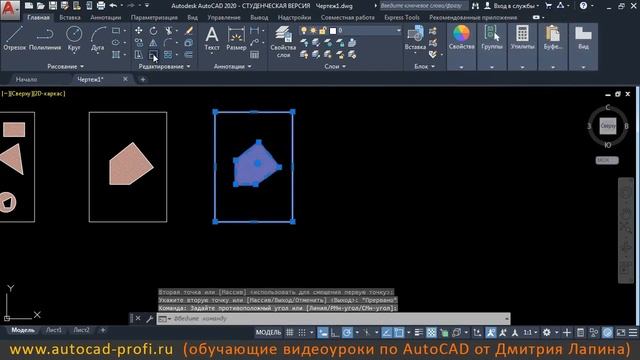
Task: Toggle drawing grid display in status bar
Action: (x=289, y=333)
